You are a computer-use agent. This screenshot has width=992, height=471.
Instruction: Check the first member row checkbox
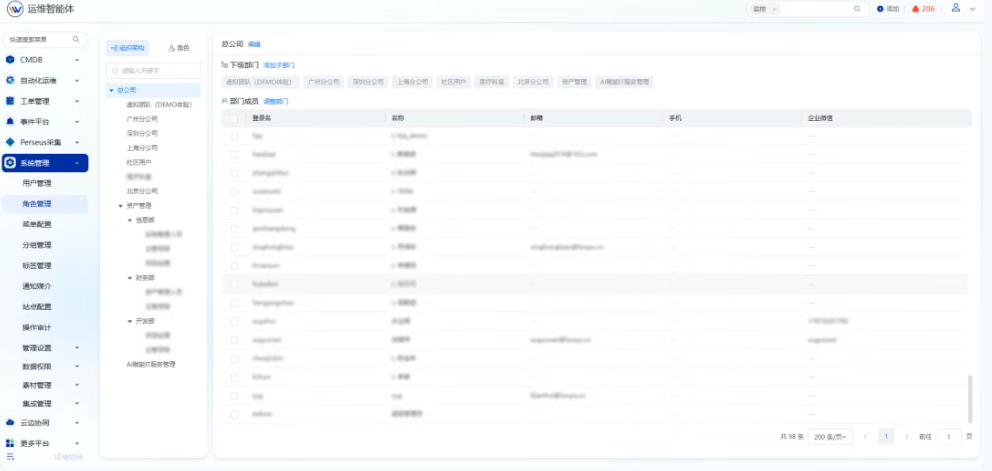click(x=234, y=134)
